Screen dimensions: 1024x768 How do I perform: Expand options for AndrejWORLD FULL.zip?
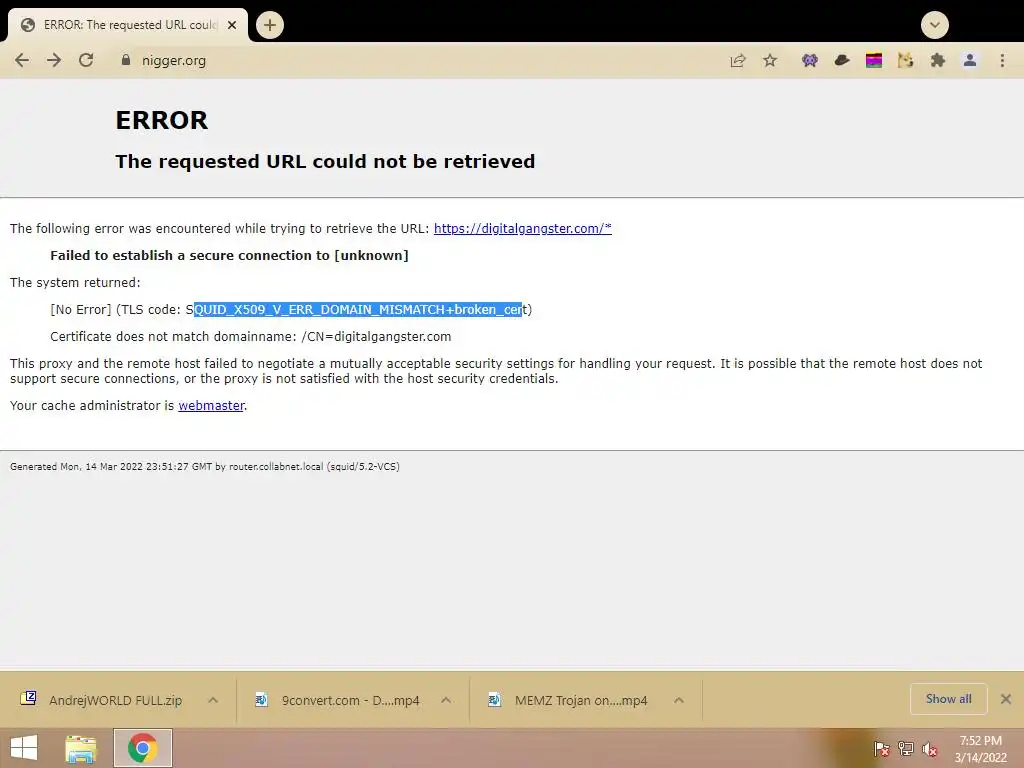(x=213, y=700)
